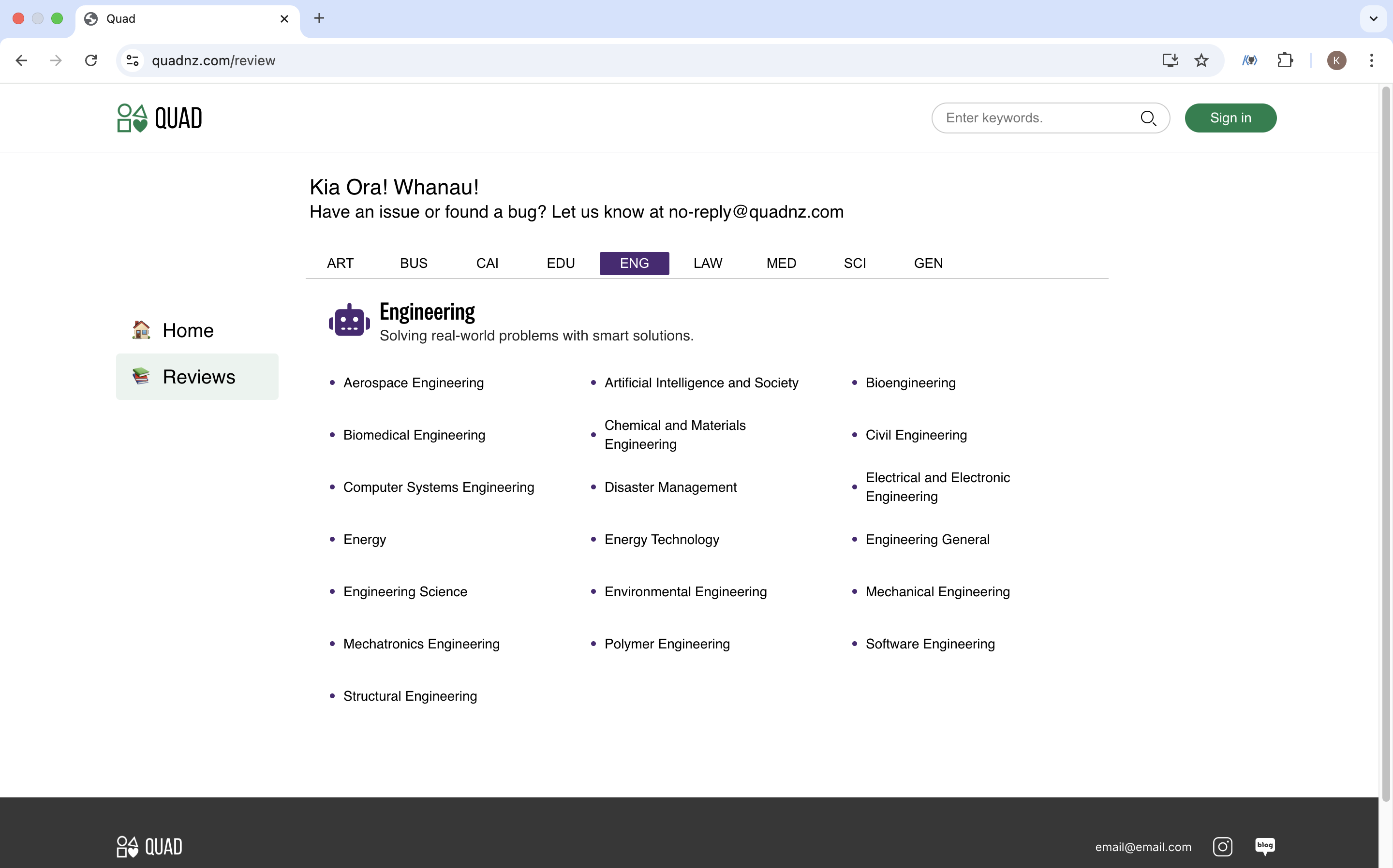Viewport: 1393px width, 868px height.
Task: Expand the tab search chevron
Action: (1373, 18)
